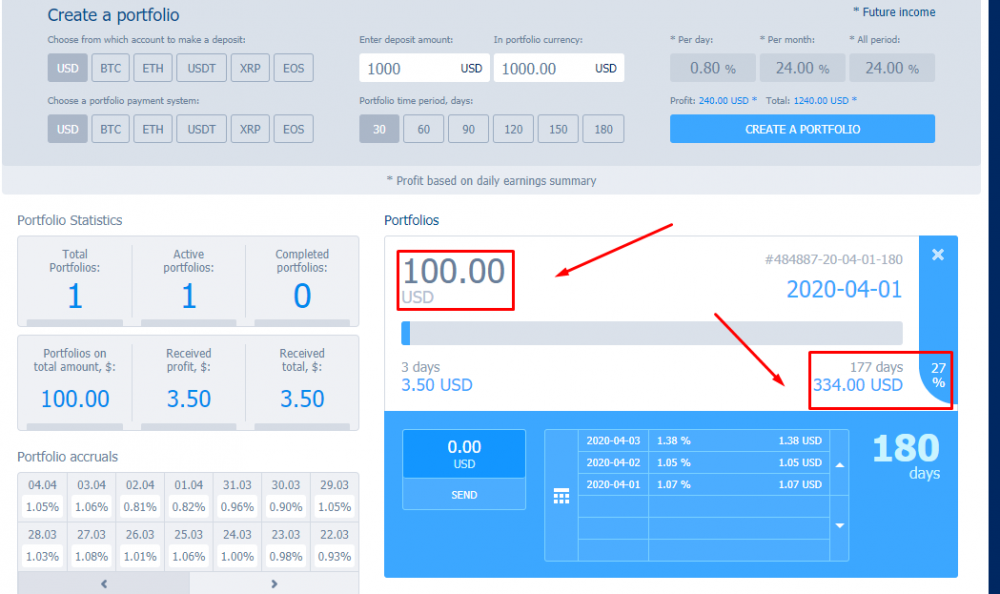Select BTC as deposit account
The image size is (1000, 594).
[110, 68]
